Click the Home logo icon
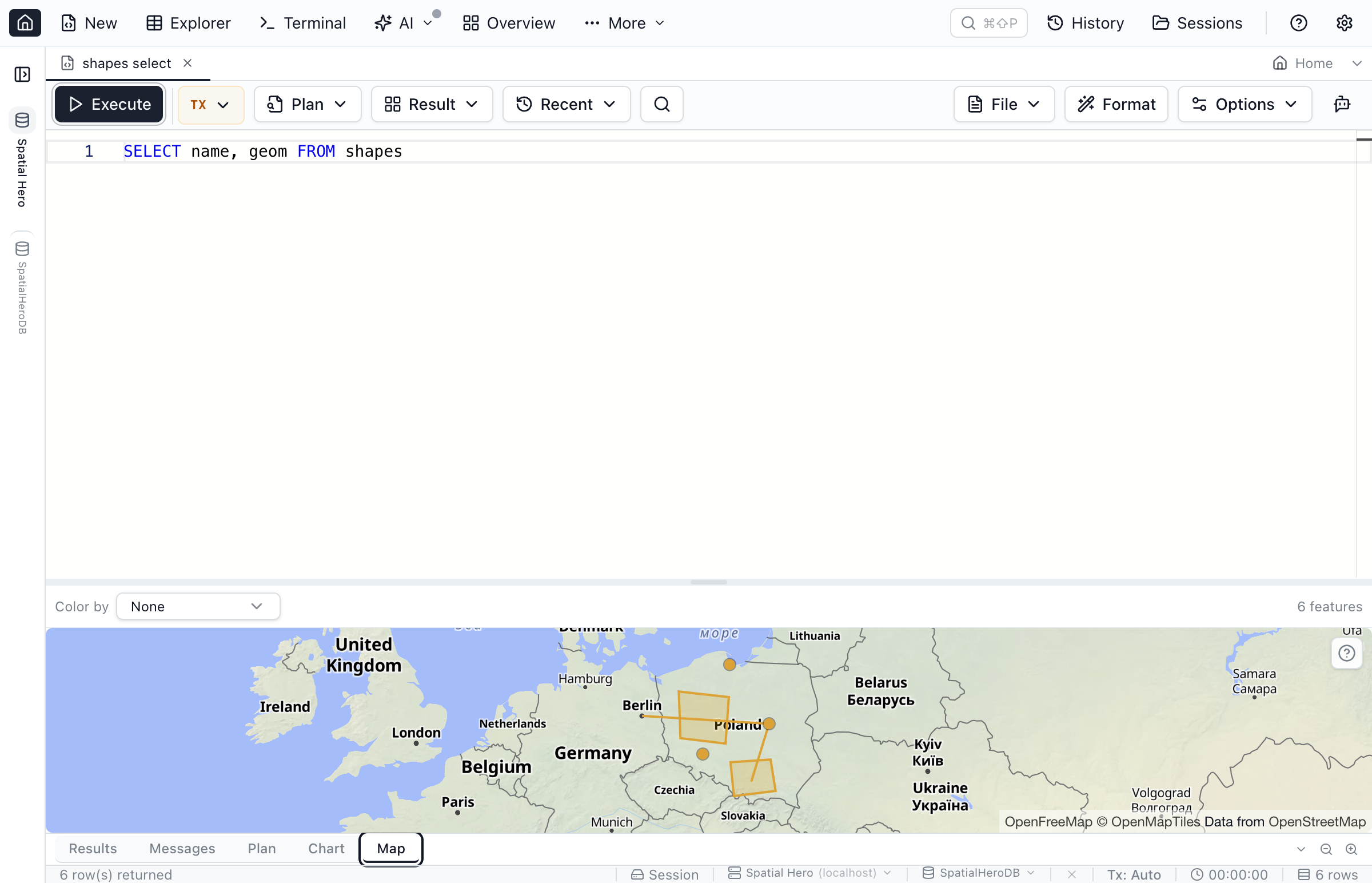This screenshot has width=1372, height=883. pos(25,23)
